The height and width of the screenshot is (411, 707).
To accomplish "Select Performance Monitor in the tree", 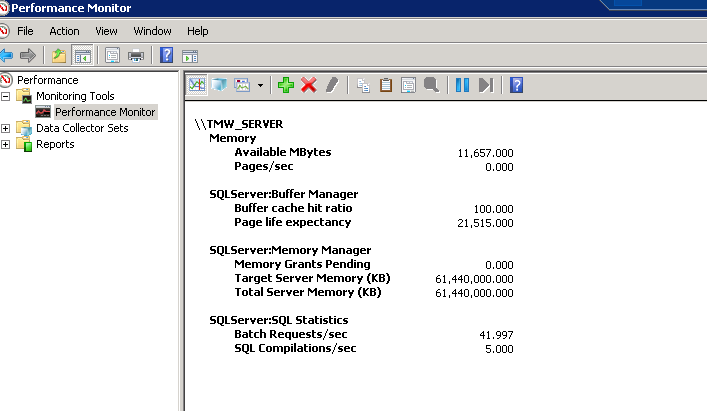I will (x=105, y=112).
